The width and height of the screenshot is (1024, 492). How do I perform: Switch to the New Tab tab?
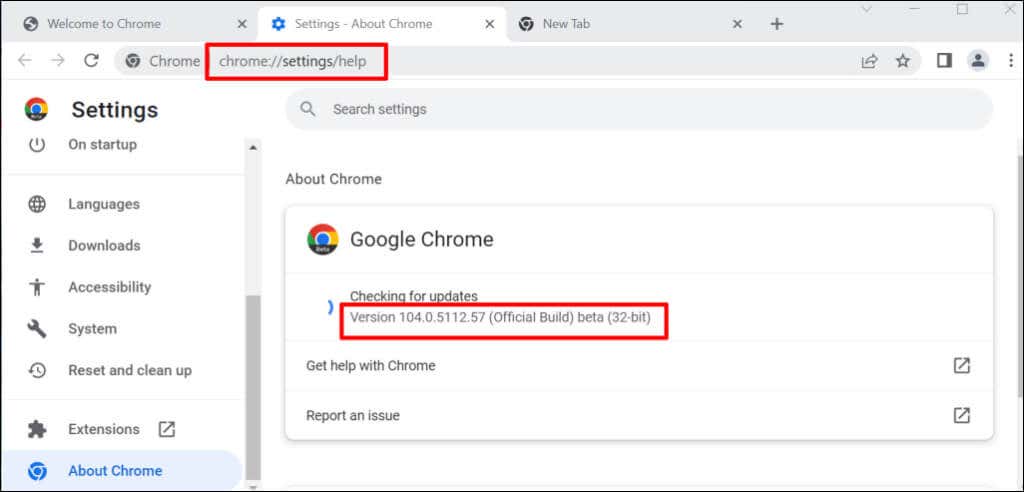tap(620, 24)
